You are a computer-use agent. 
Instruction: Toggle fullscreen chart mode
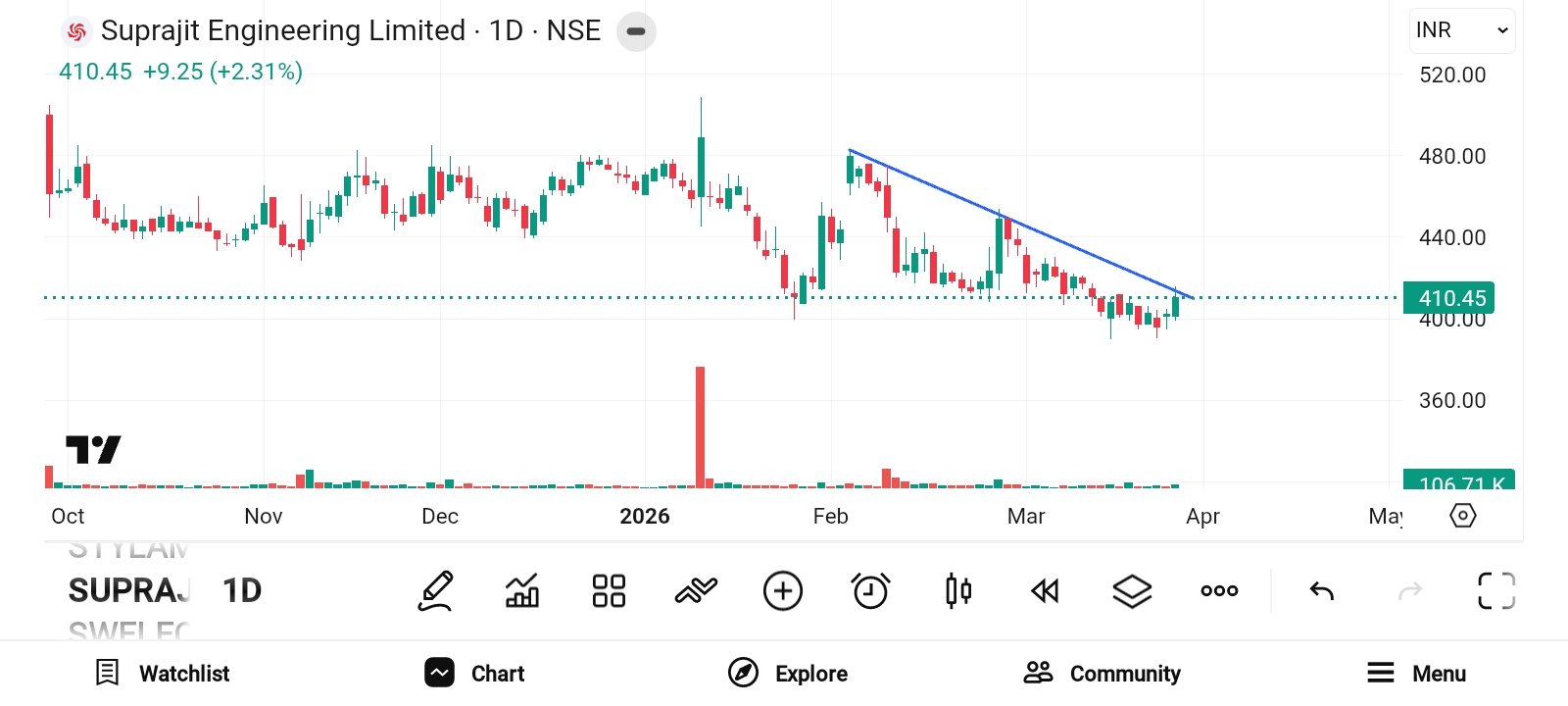pyautogui.click(x=1495, y=591)
